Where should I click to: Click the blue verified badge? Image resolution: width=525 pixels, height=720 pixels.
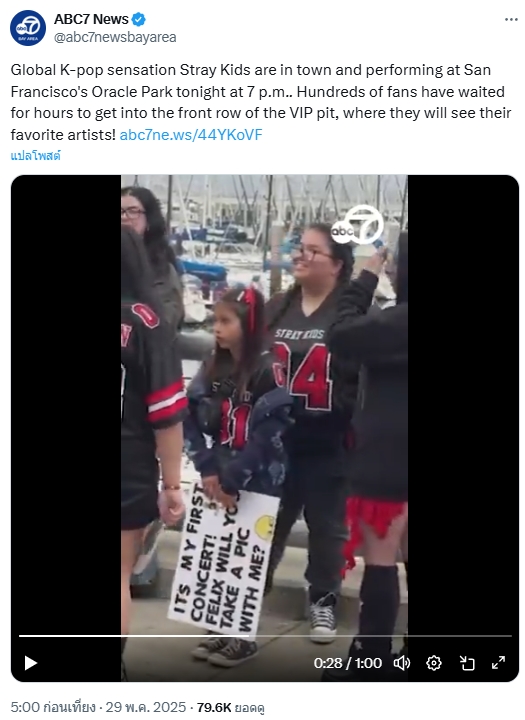pyautogui.click(x=139, y=19)
